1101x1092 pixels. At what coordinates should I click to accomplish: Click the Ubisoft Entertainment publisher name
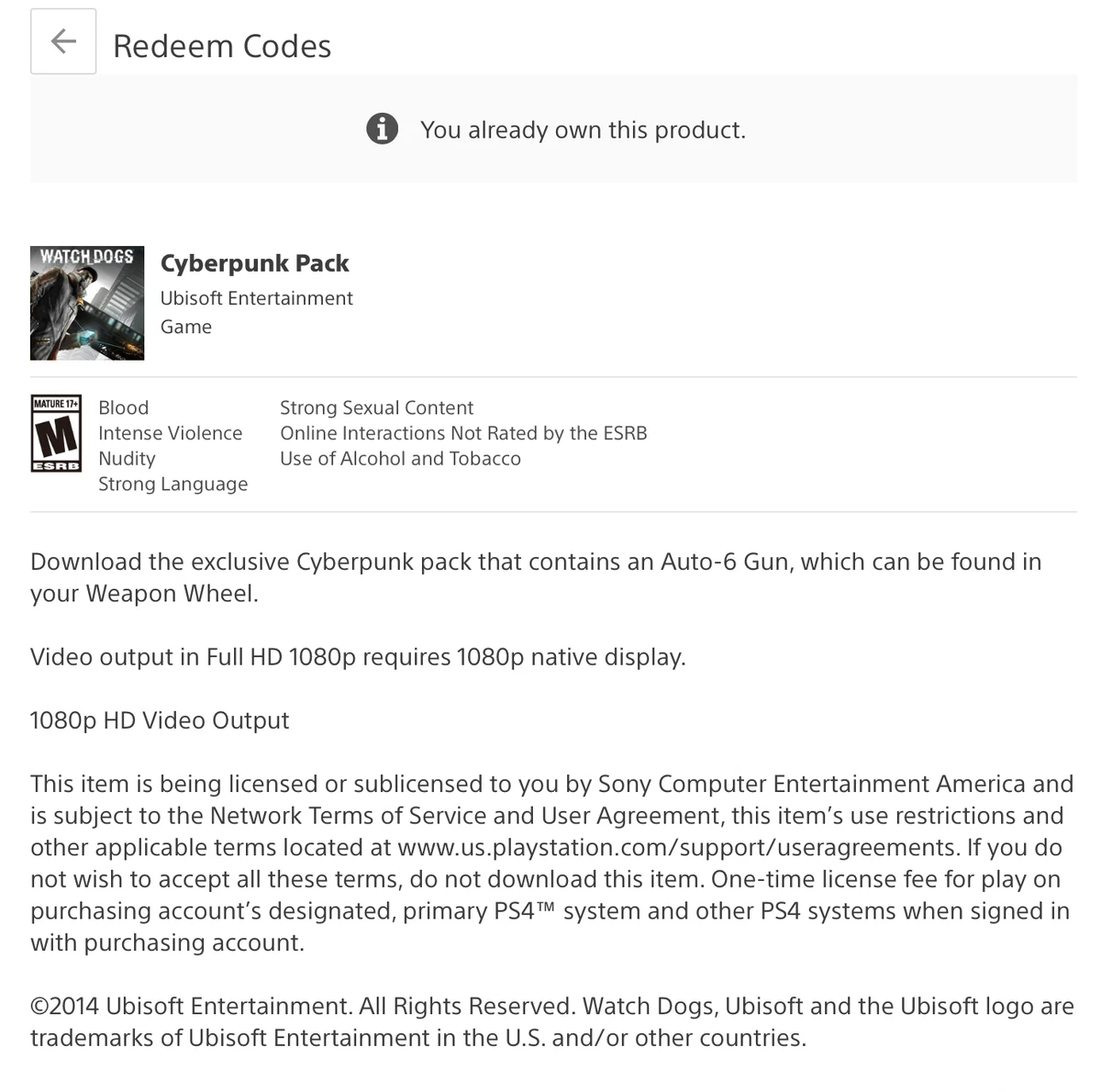[256, 298]
